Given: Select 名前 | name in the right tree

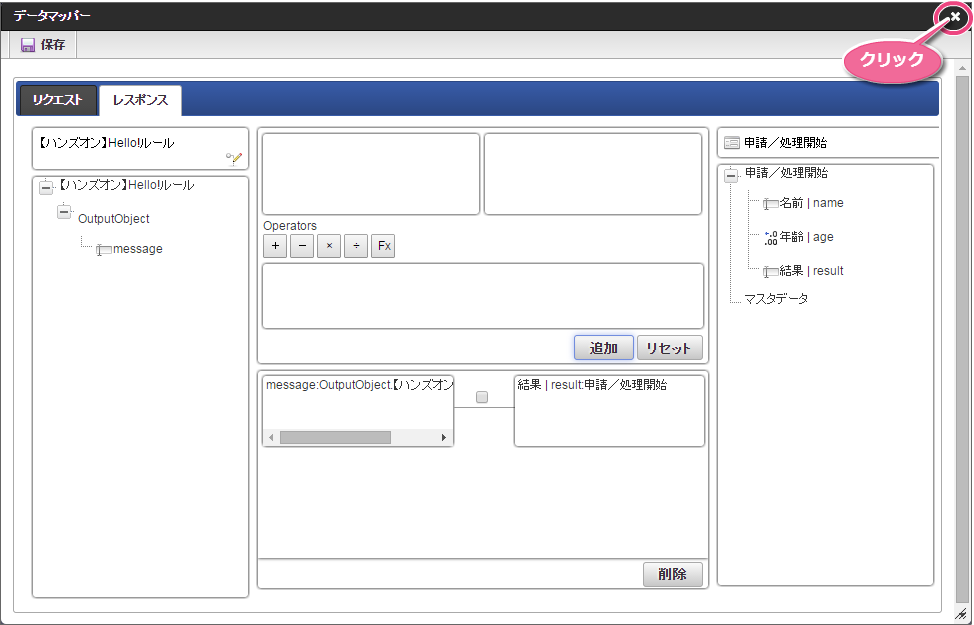Looking at the screenshot, I should (x=811, y=203).
